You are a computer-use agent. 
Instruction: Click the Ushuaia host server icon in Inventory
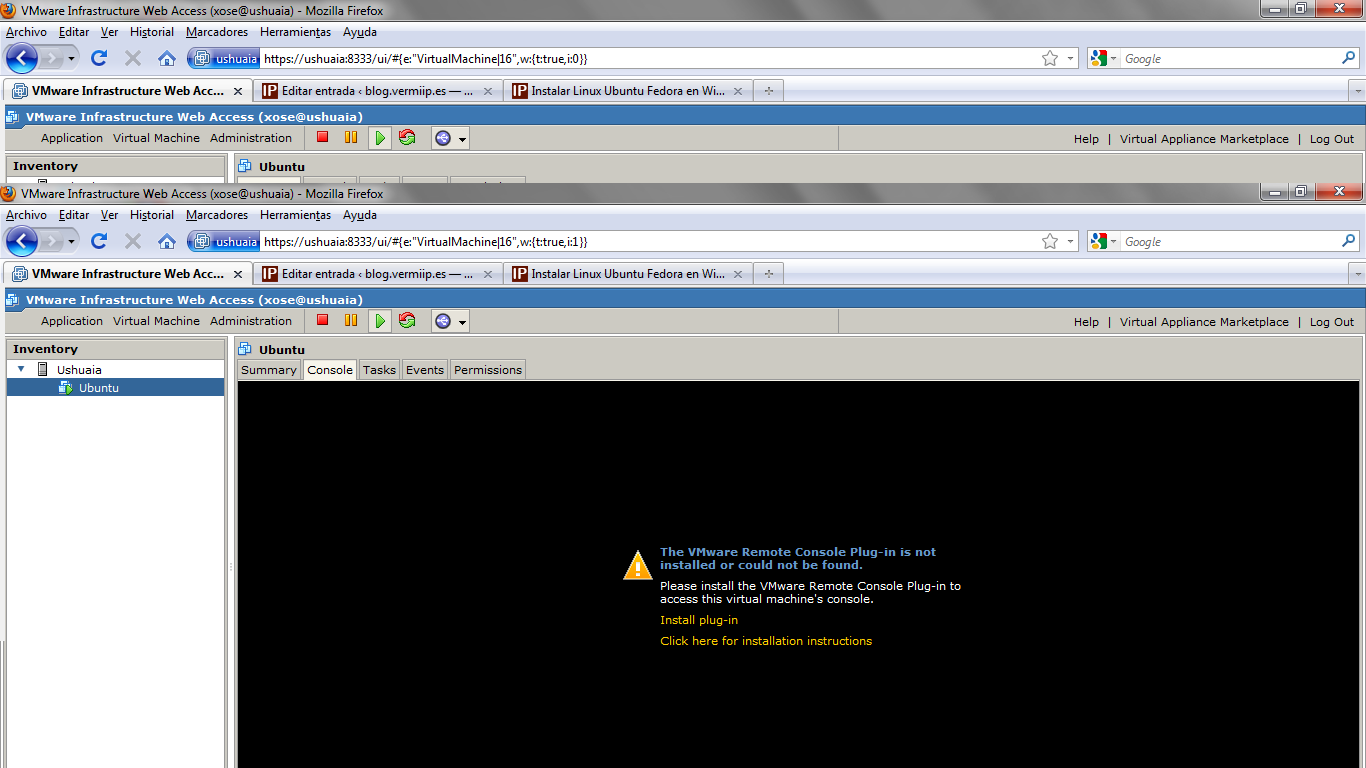[43, 369]
